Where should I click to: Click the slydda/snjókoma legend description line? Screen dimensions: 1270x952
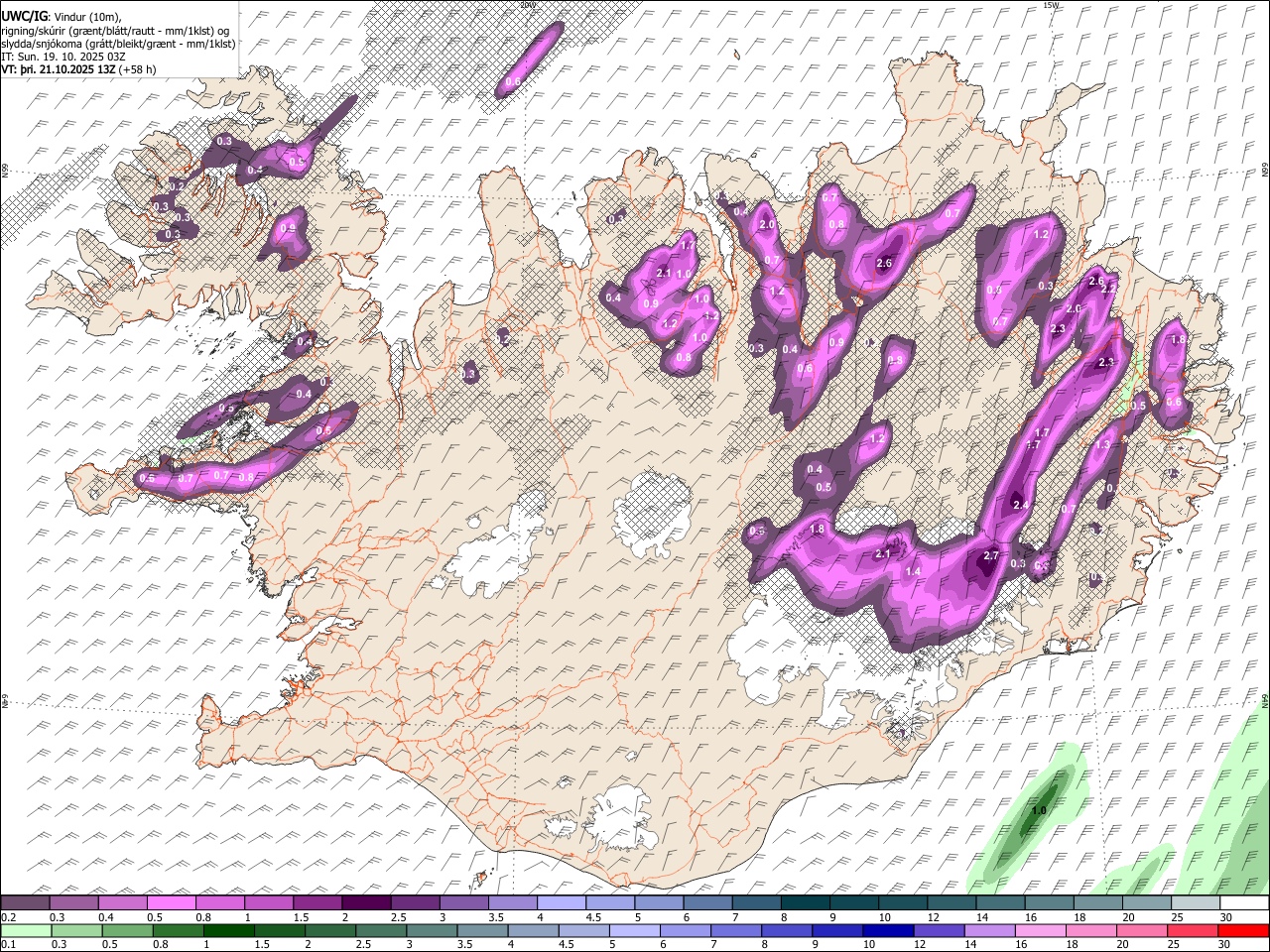click(118, 43)
